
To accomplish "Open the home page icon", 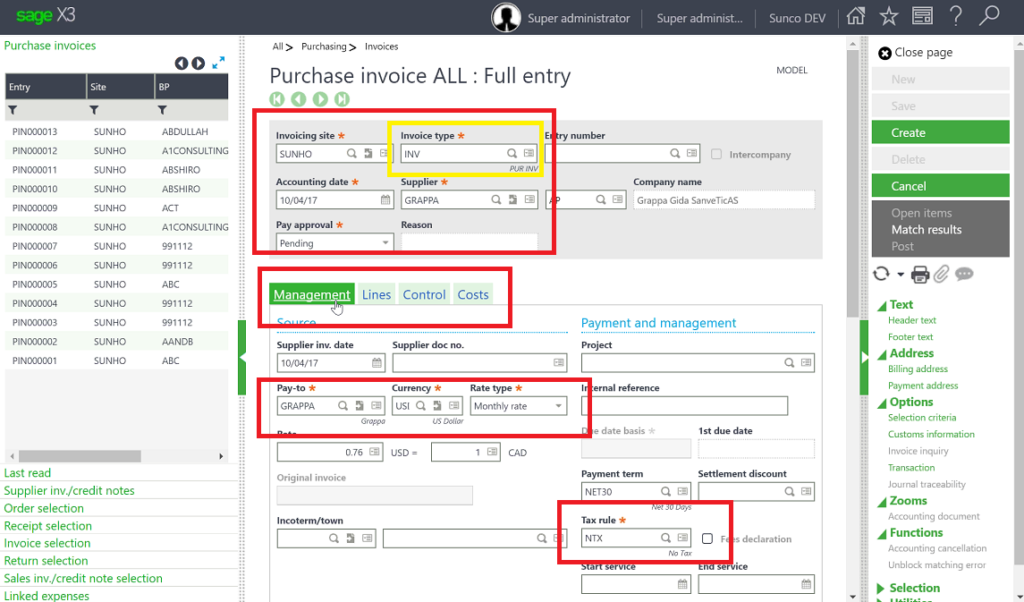I will (x=856, y=16).
